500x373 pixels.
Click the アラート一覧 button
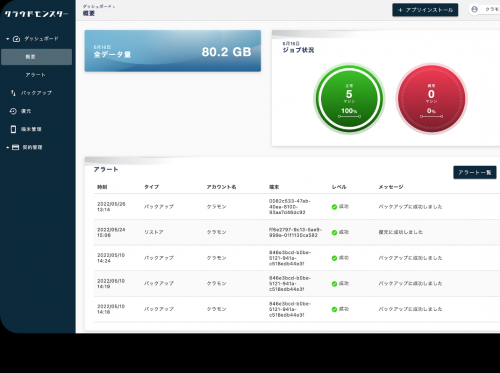coord(475,172)
